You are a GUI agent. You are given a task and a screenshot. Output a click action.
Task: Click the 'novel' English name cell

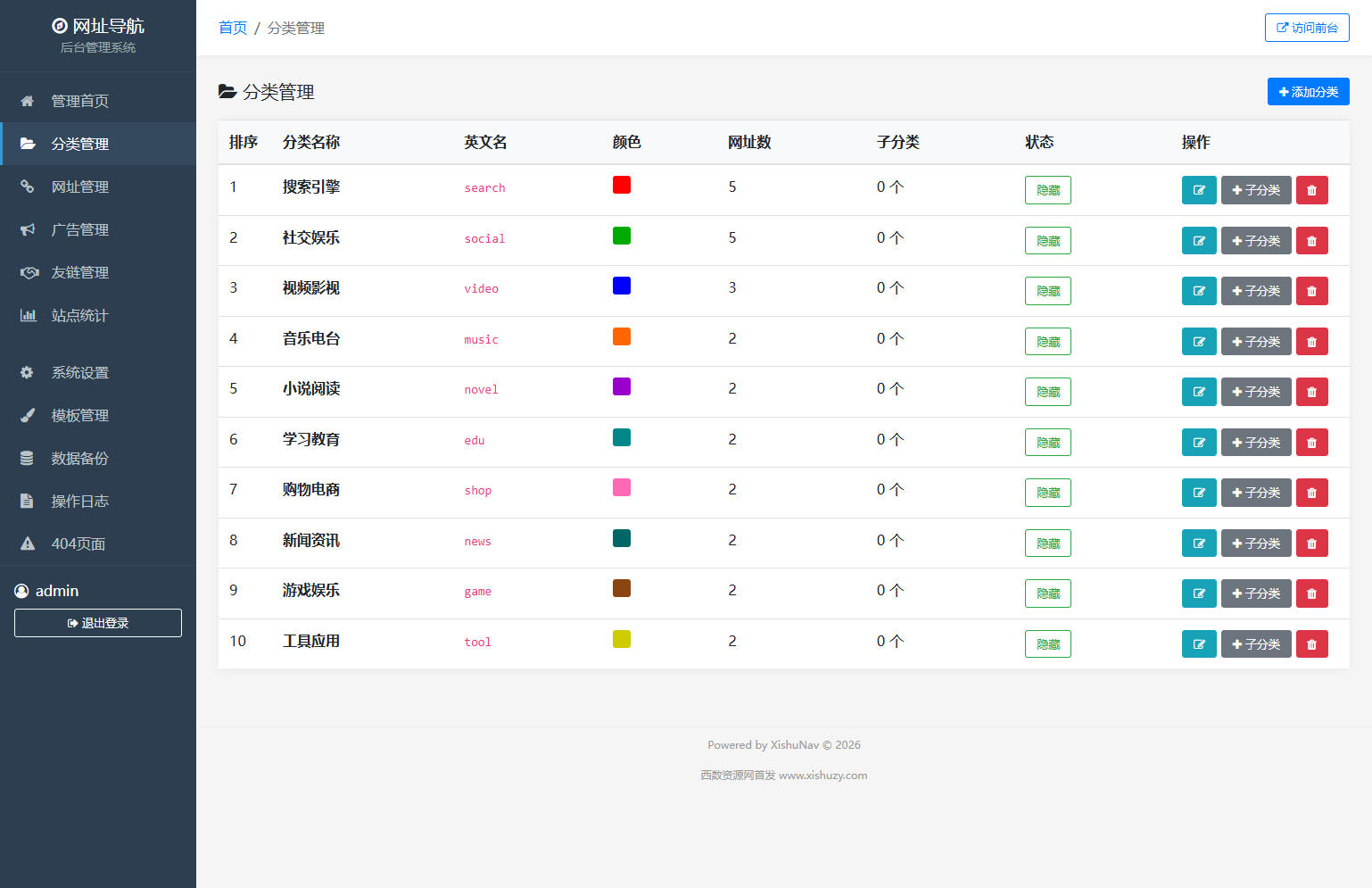click(x=481, y=389)
